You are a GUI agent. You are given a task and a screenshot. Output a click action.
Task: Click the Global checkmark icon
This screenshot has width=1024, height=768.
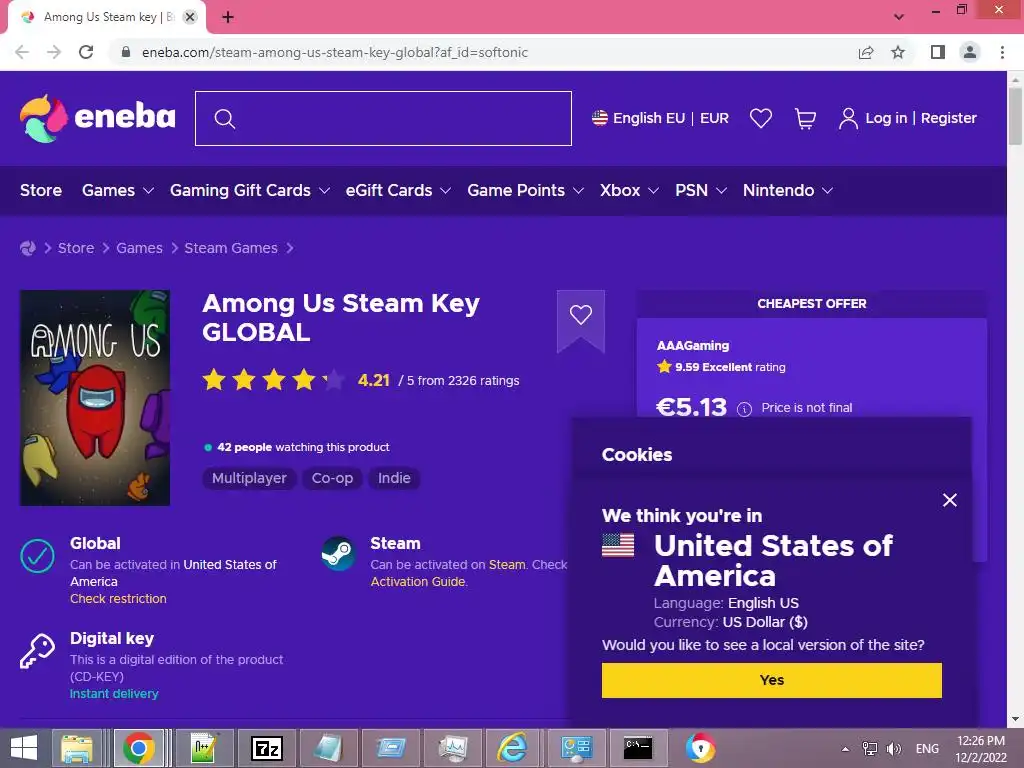coord(37,556)
